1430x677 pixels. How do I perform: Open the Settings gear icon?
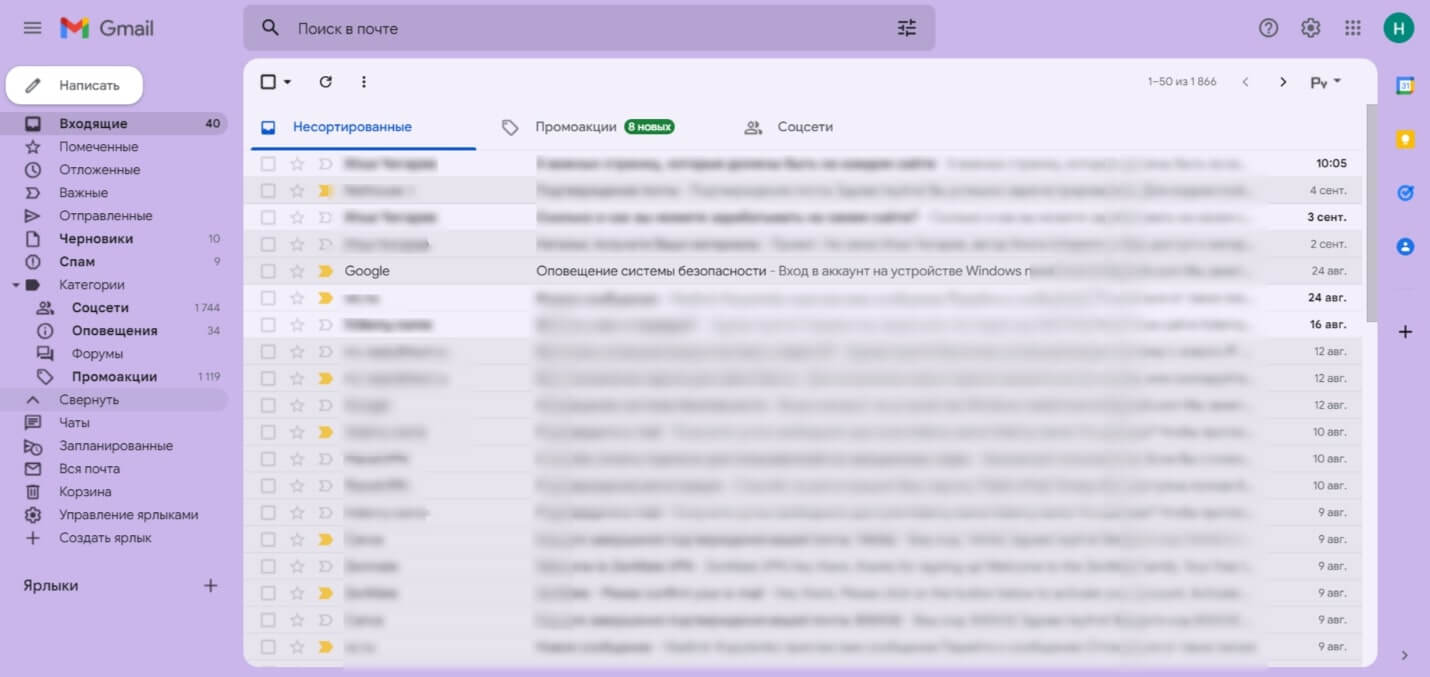(x=1311, y=28)
